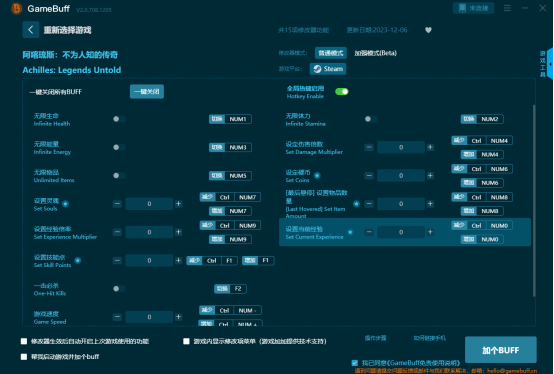
Task: Click the star icon beside Set Souls
Action: click(65, 204)
